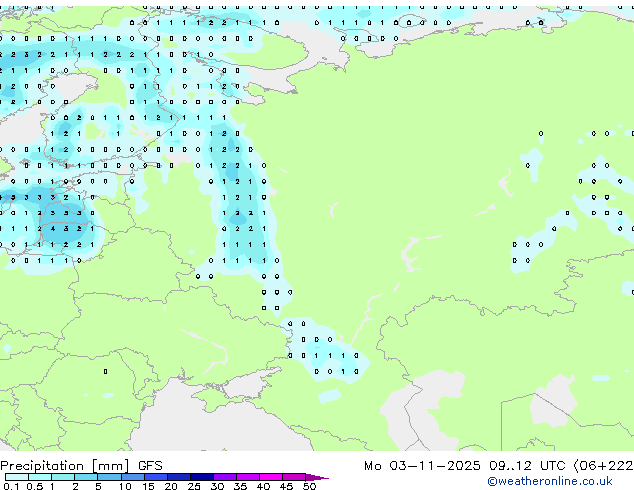Viewport: 634px width, 490px height.
Task: Pick the 15–20 mm legend color swatch
Action: [x=156, y=477]
